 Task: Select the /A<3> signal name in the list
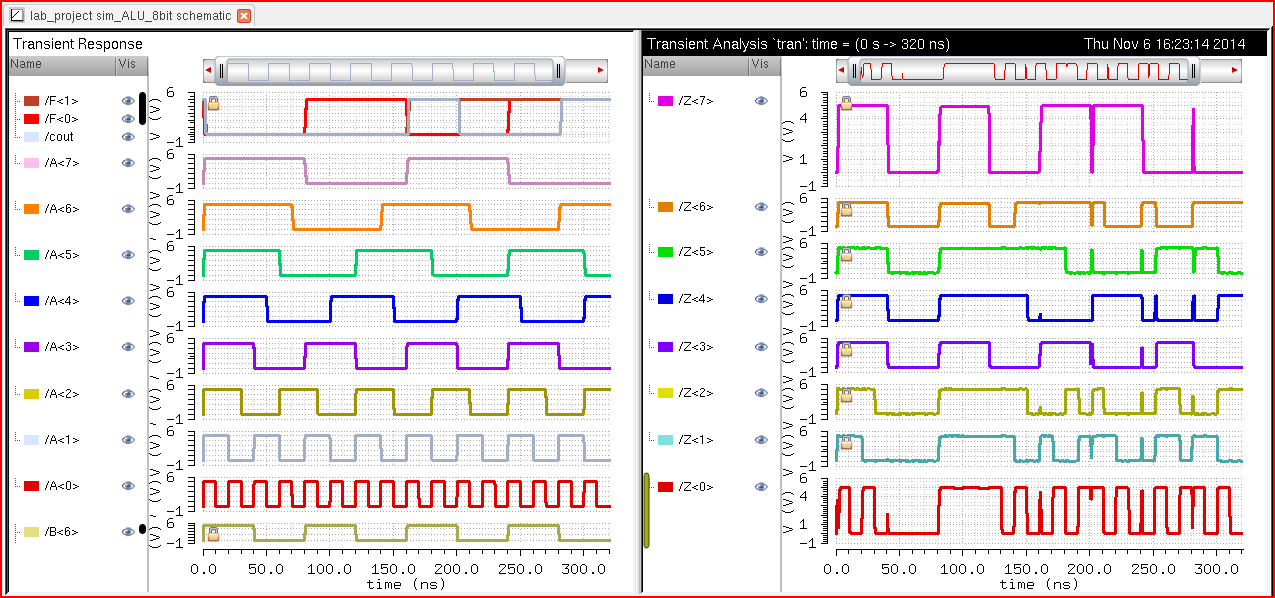61,347
